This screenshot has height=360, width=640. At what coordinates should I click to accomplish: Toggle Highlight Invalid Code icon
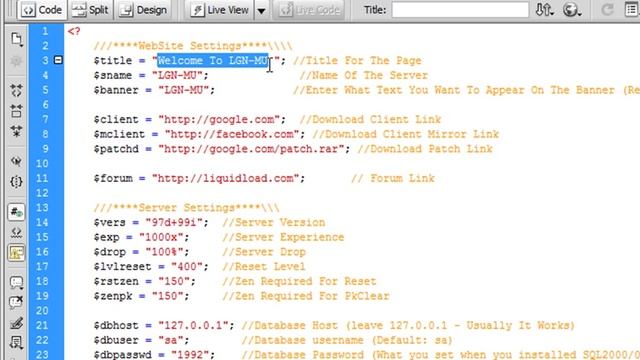pyautogui.click(x=16, y=232)
